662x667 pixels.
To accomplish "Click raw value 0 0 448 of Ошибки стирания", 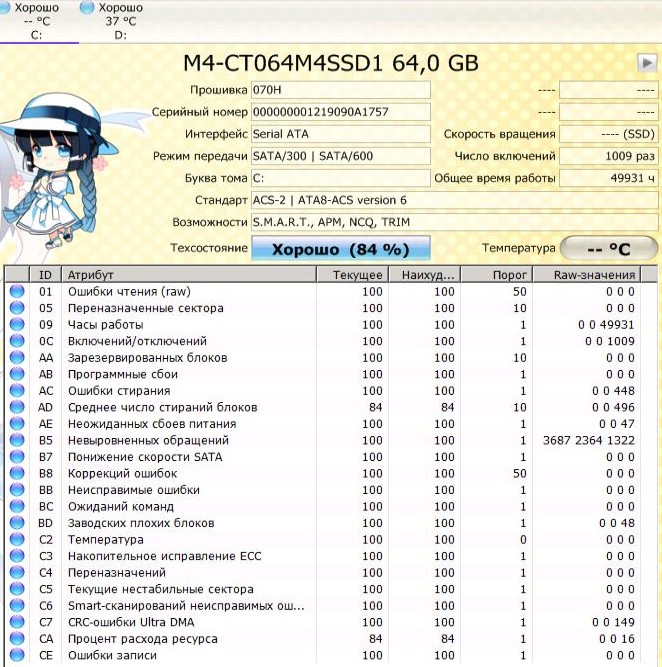I will (613, 391).
